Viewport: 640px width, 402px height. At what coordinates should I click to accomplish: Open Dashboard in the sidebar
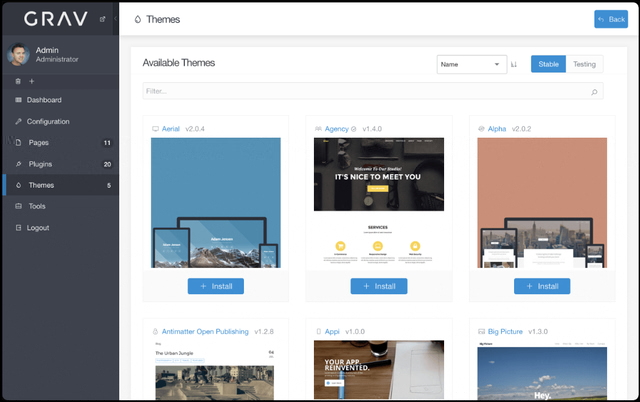point(60,100)
